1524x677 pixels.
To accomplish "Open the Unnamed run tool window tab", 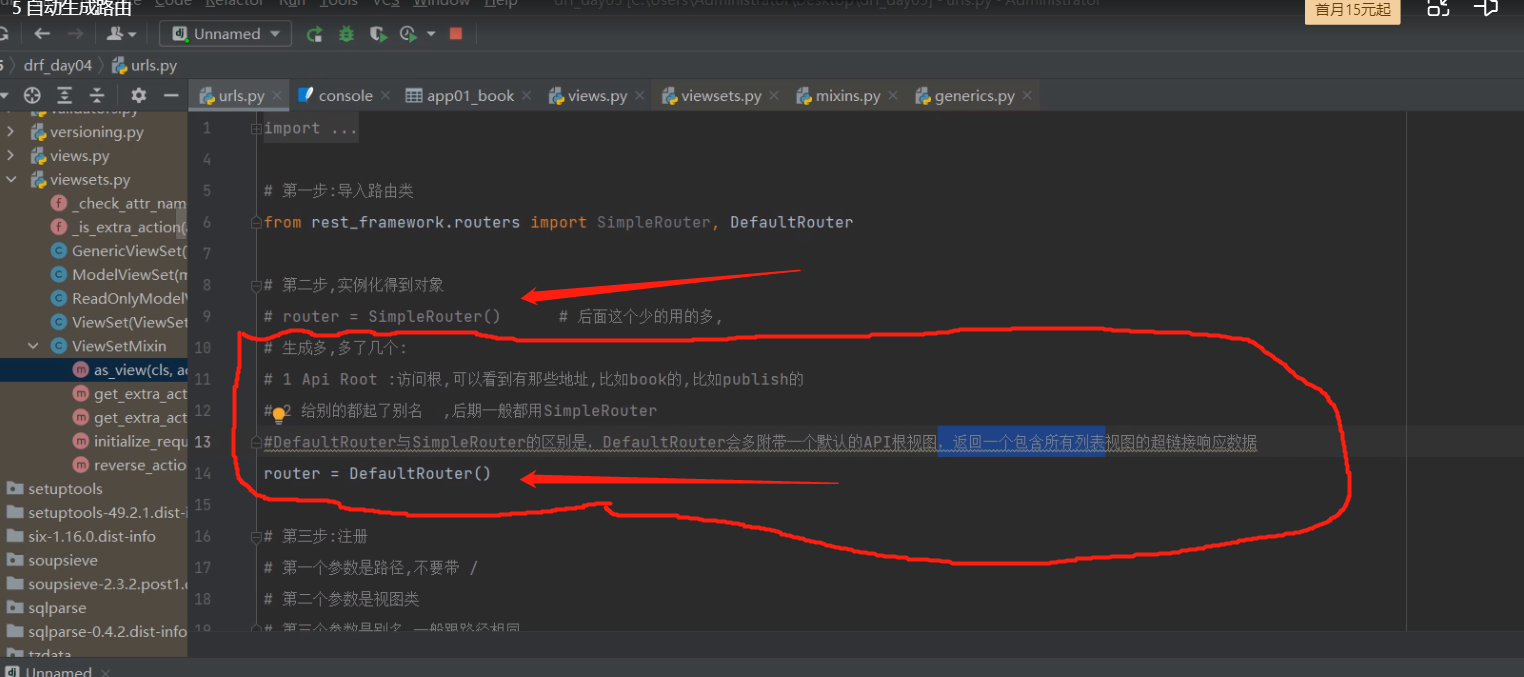I will click(55, 670).
